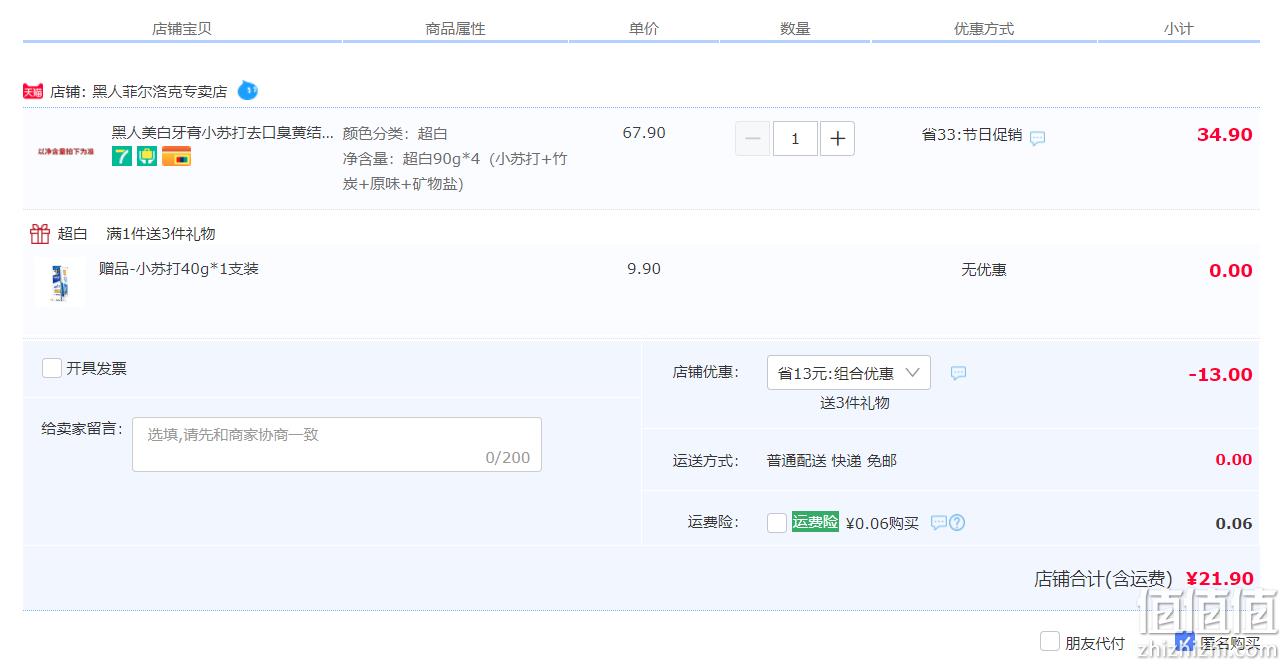Screen dimensions: 1287x667
Task: Click the 优惠方式 column header
Action: tap(984, 29)
